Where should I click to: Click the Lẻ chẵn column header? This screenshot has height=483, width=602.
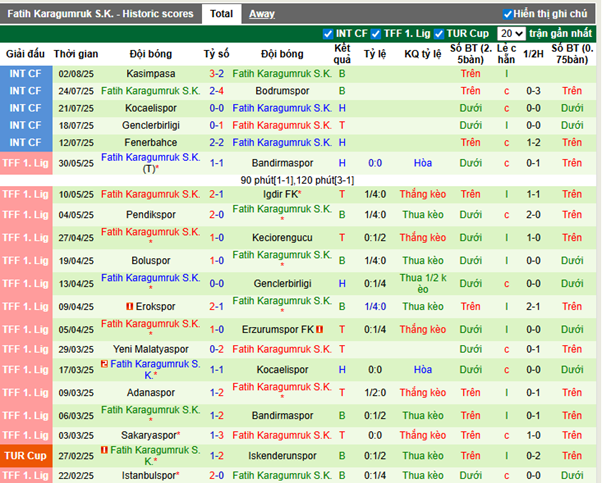(506, 54)
